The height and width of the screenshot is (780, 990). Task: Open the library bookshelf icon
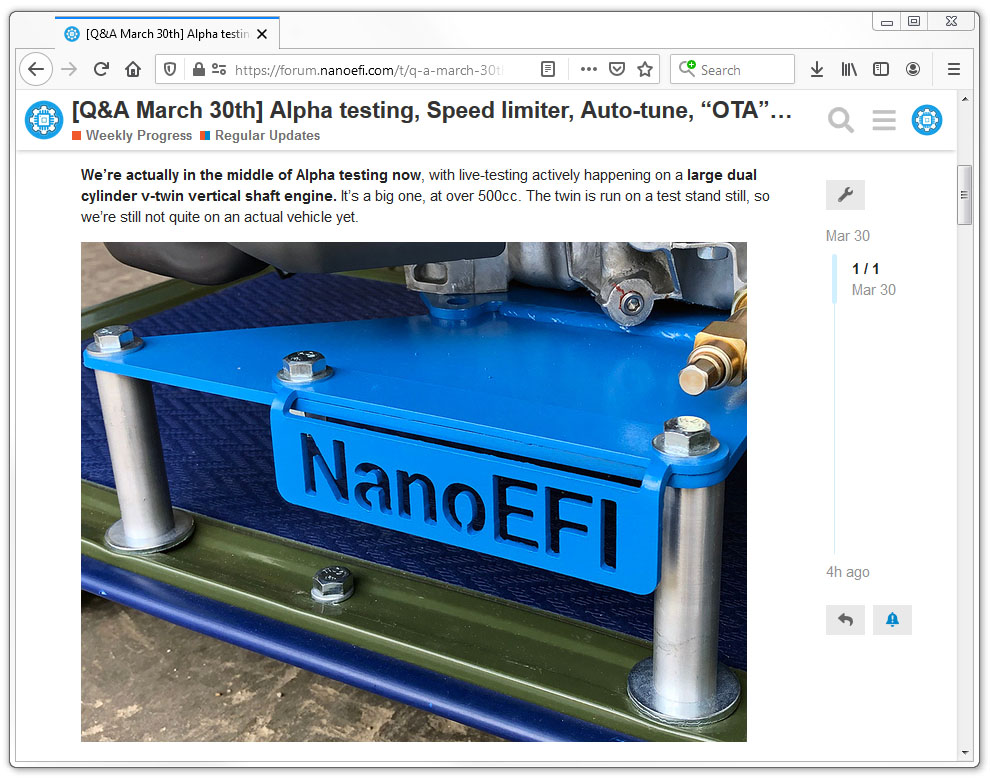849,69
